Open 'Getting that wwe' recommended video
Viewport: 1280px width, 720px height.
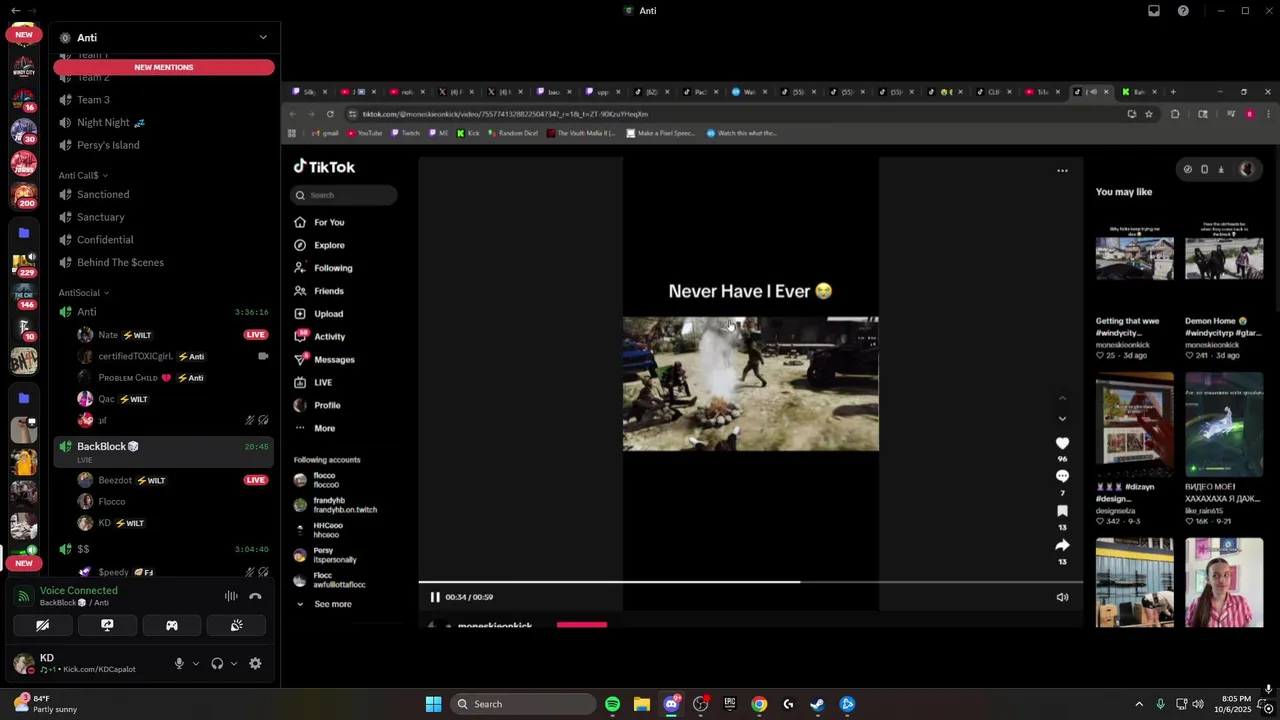tap(1134, 290)
